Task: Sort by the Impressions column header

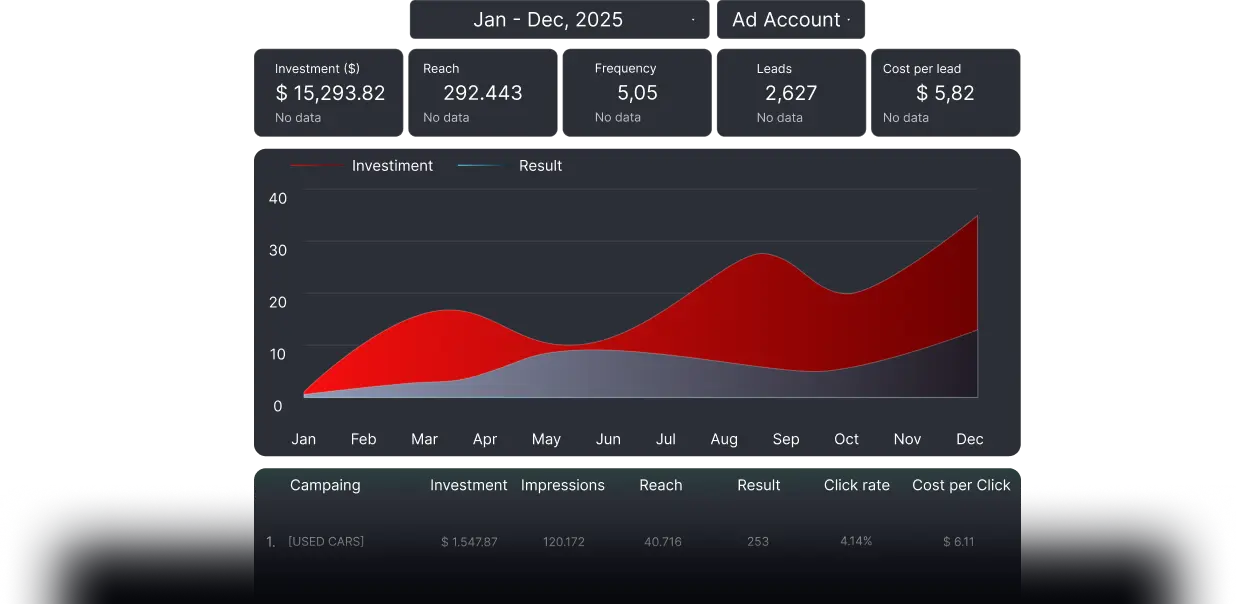Action: click(x=563, y=485)
